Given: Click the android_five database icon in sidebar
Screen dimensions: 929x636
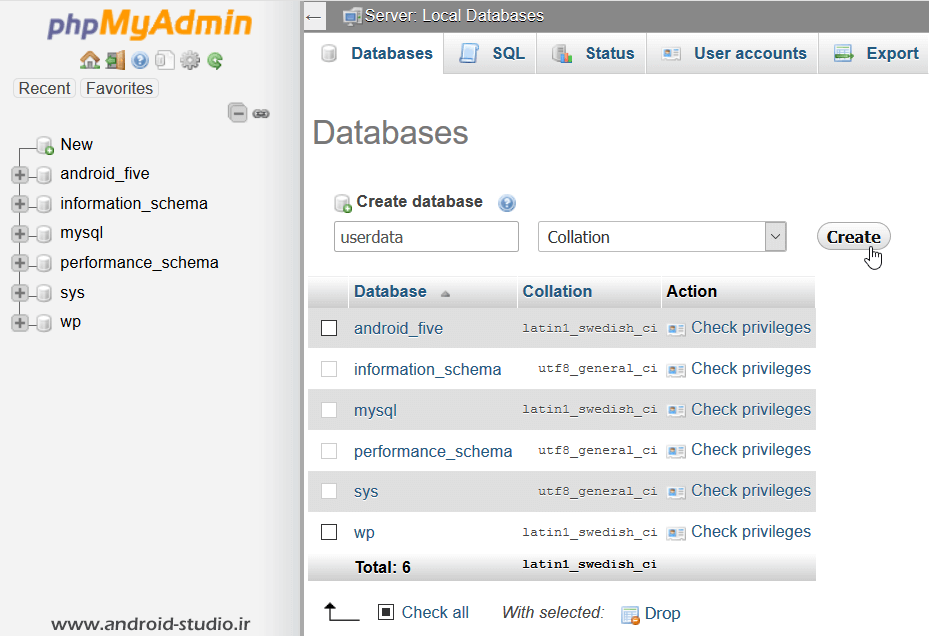Looking at the screenshot, I should (x=44, y=175).
